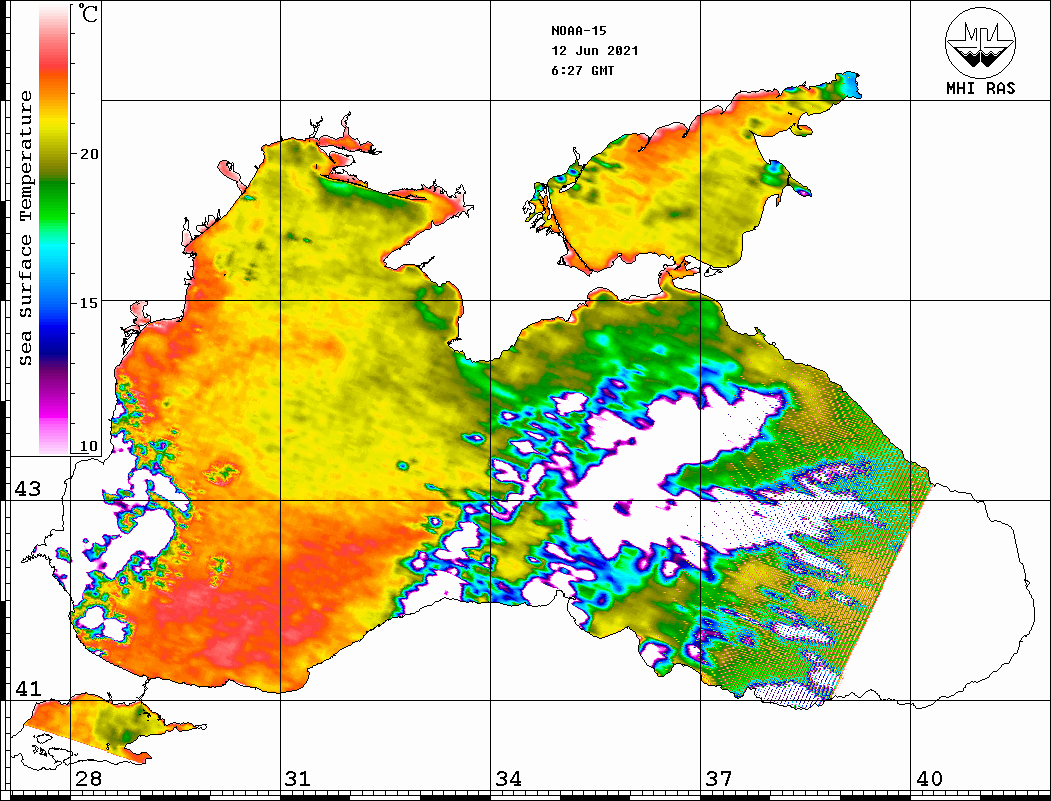
Task: Click the longitude 34 axis label
Action: pyautogui.click(x=508, y=779)
